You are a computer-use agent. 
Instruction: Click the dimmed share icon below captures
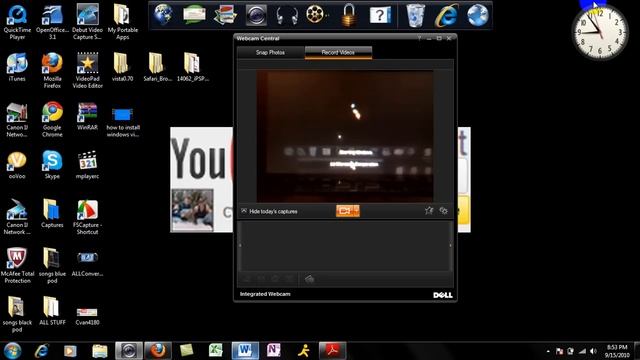point(309,279)
